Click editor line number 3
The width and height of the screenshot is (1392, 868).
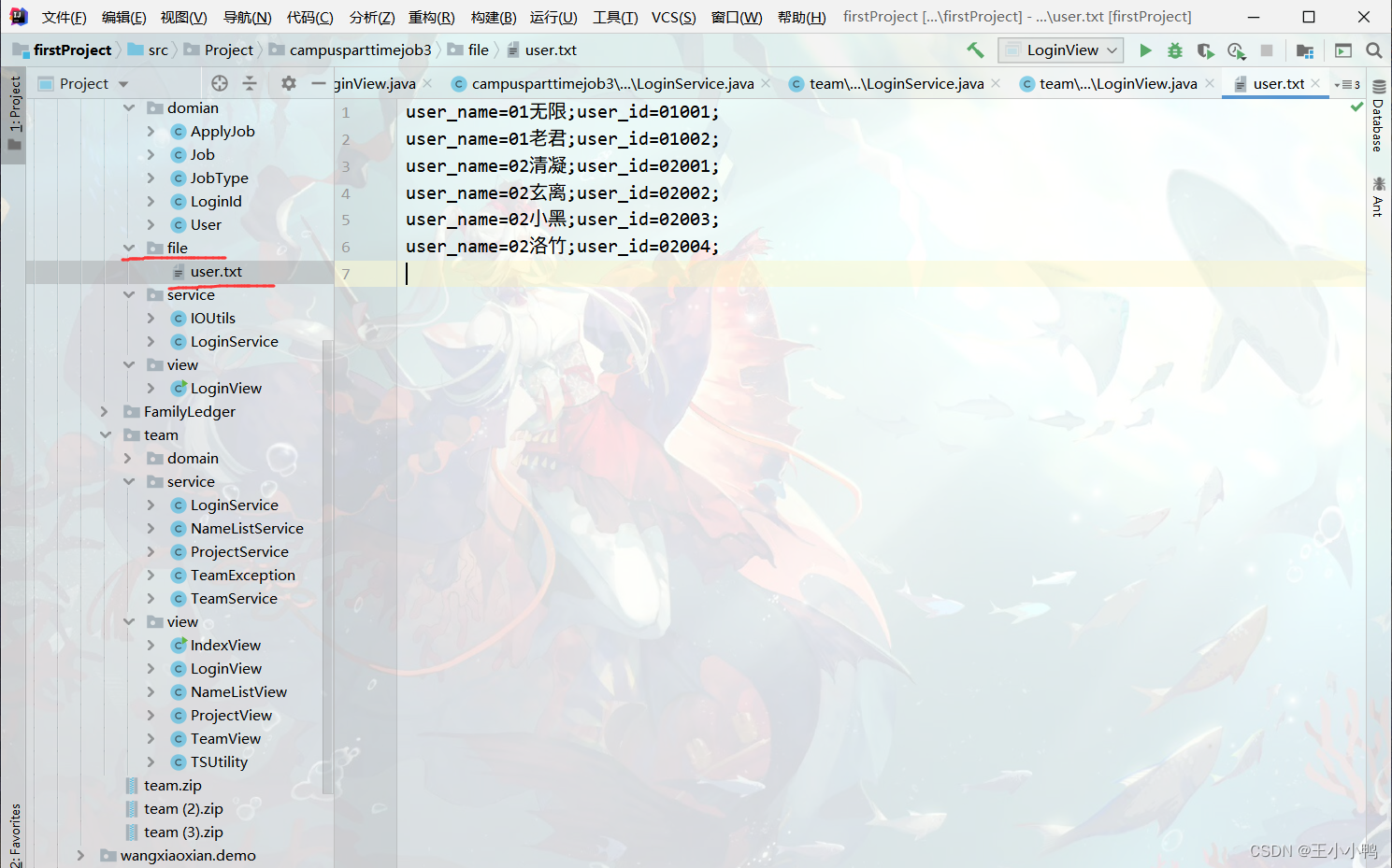point(346,166)
